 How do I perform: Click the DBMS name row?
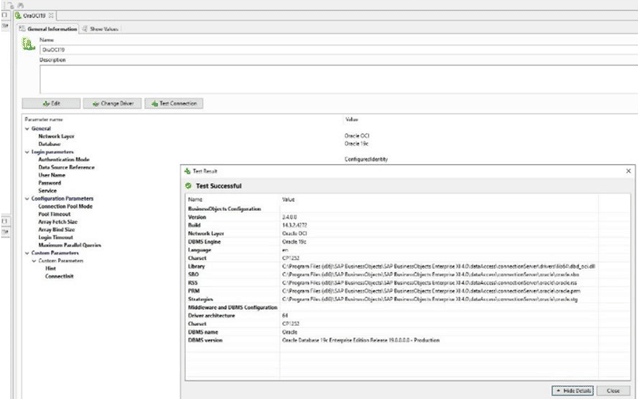pos(407,332)
